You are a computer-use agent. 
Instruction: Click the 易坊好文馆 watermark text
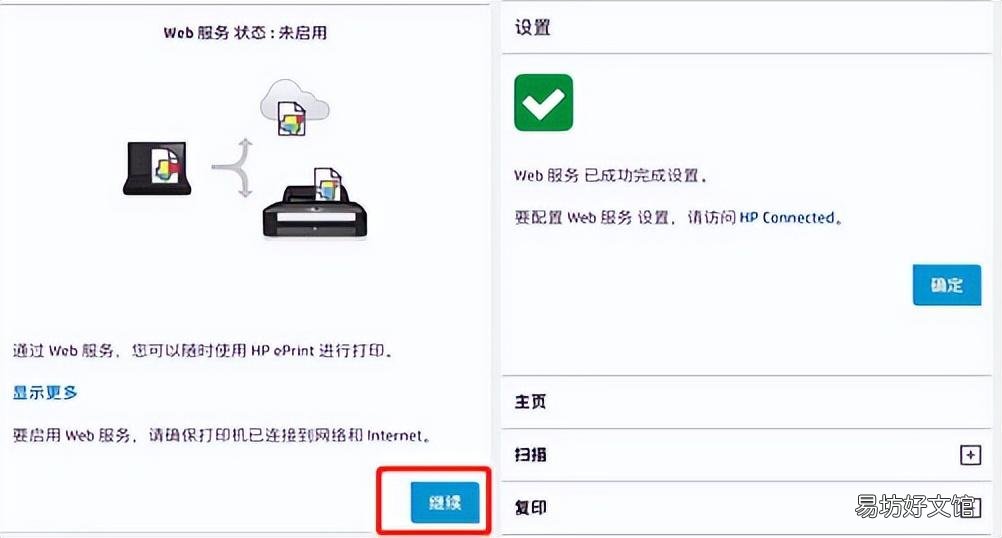click(916, 506)
